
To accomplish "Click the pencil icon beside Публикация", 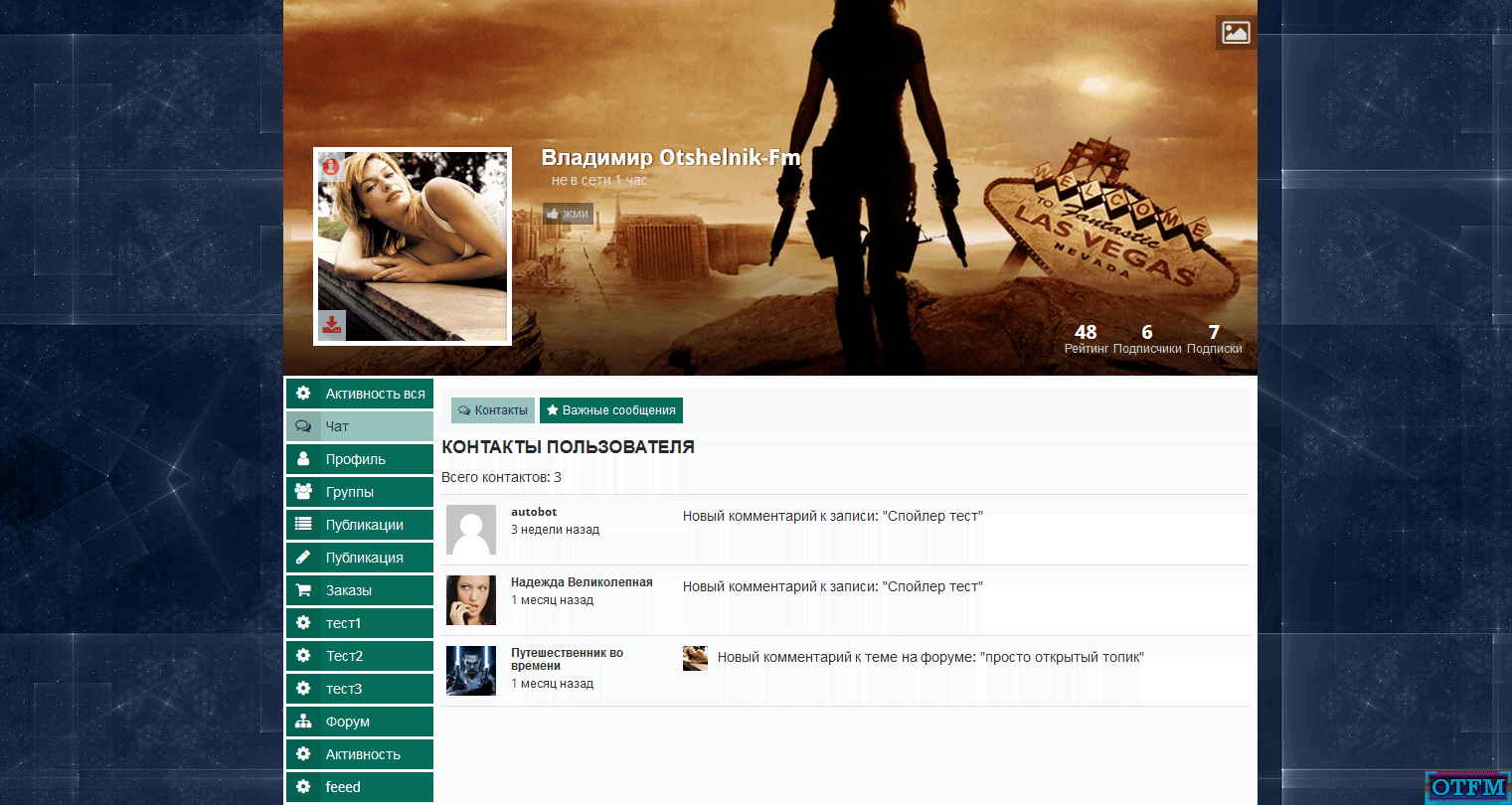I will [x=303, y=558].
